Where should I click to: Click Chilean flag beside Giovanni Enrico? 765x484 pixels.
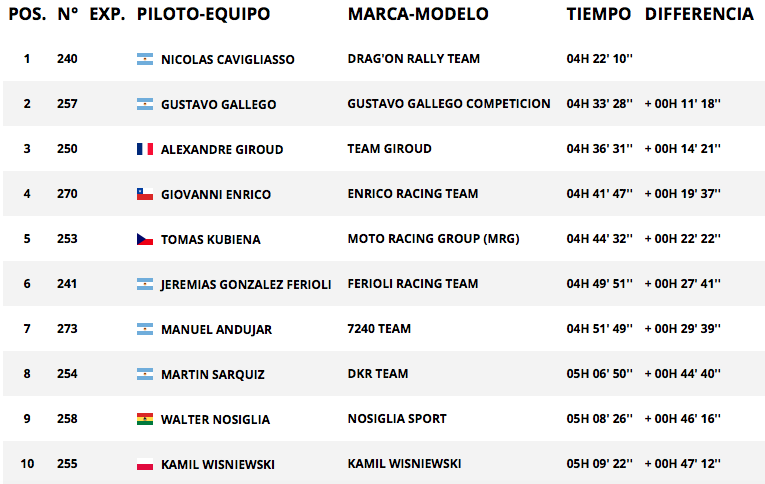(x=145, y=194)
